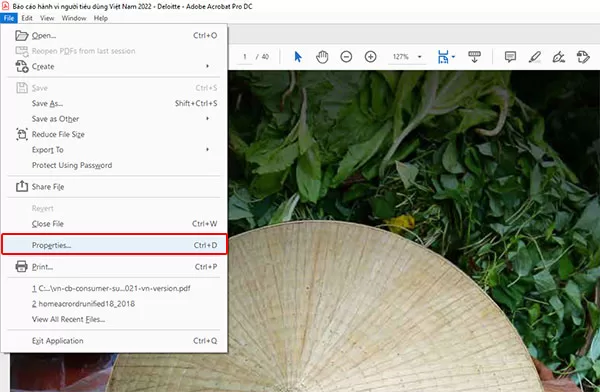
Task: Open the Help menu
Action: [x=101, y=18]
